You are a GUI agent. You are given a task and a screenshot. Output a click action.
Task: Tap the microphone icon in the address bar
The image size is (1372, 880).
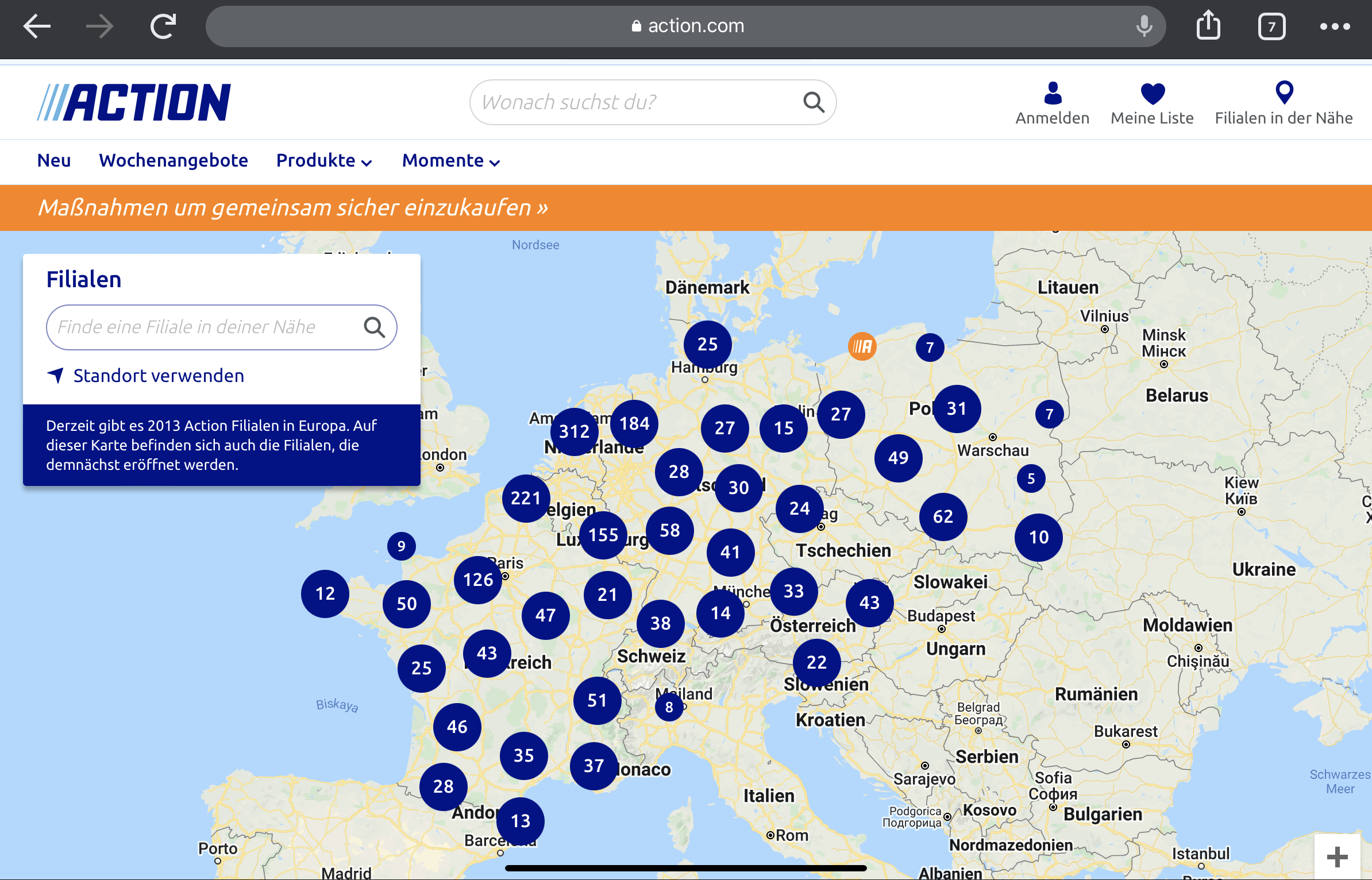coord(1144,26)
